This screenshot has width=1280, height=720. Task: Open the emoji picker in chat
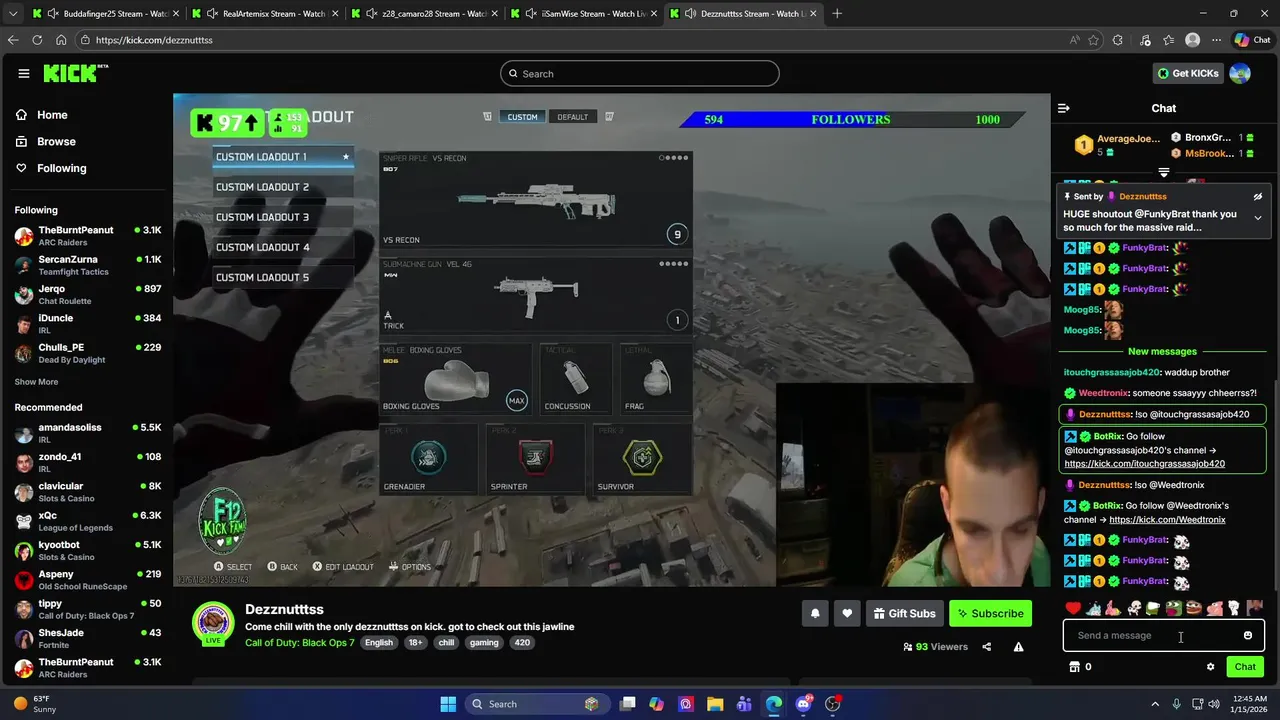click(1247, 636)
